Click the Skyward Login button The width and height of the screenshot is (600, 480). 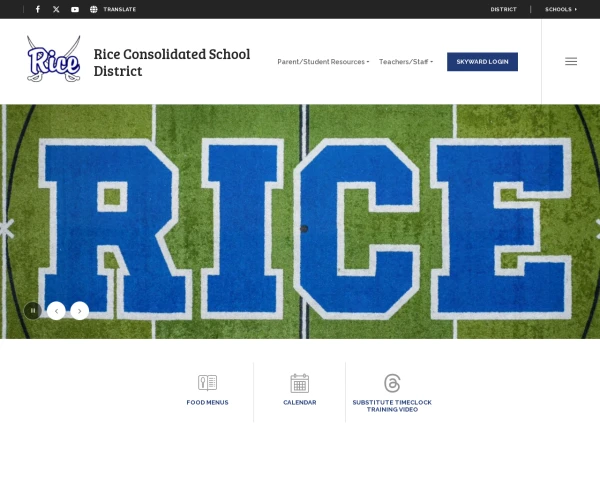coord(482,62)
